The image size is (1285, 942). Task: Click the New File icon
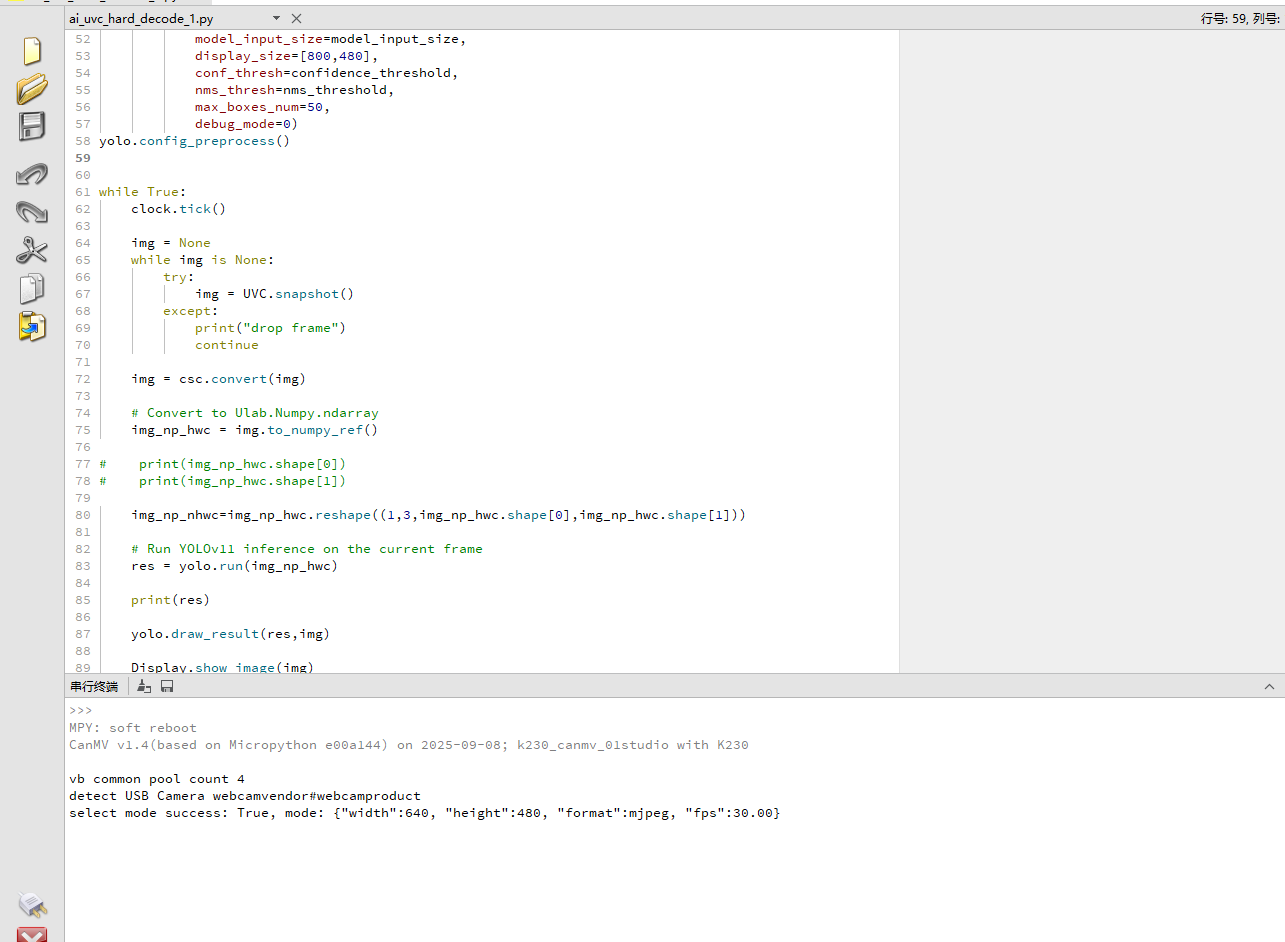[32, 51]
